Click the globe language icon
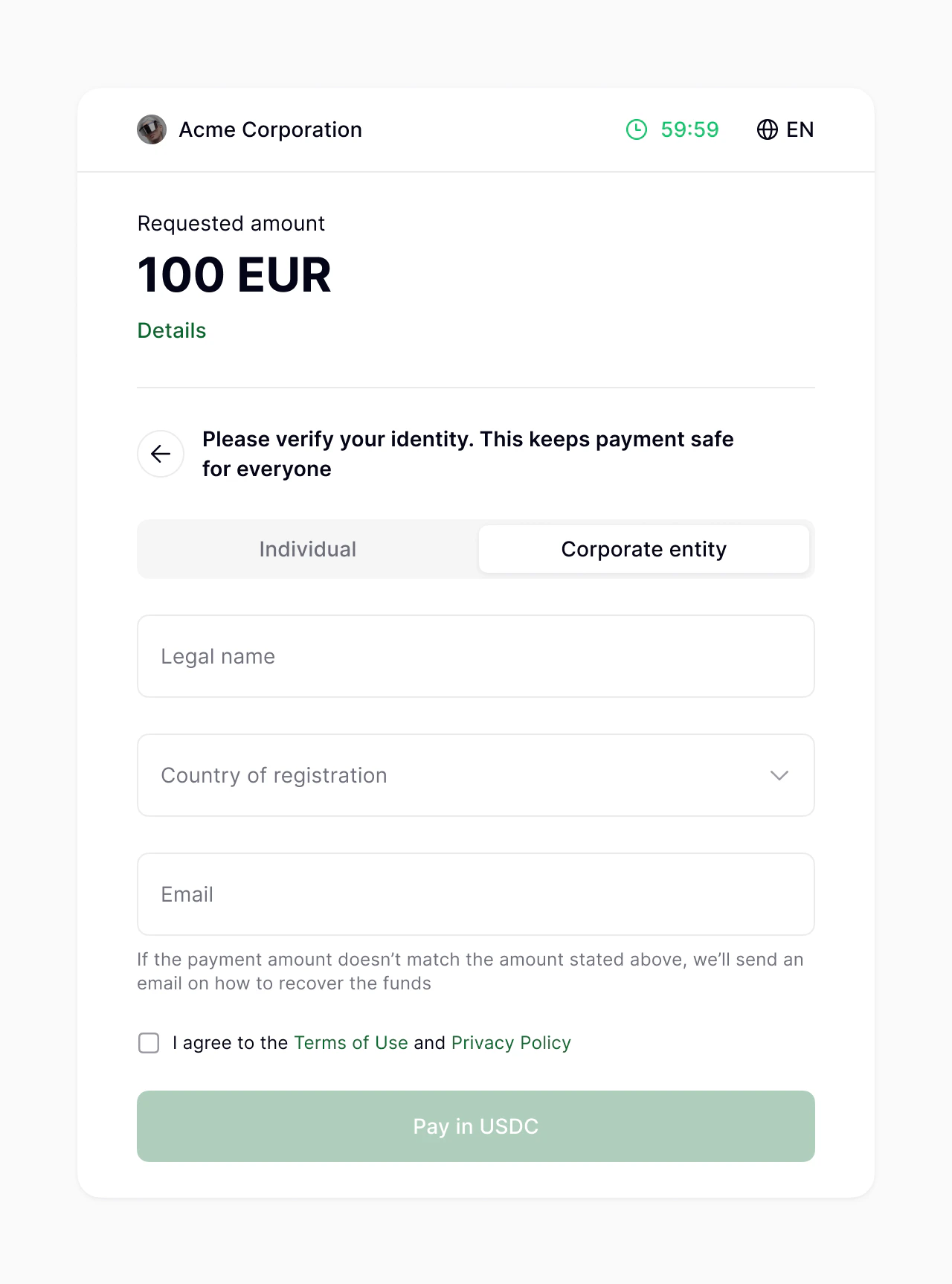The image size is (952, 1284). (767, 129)
